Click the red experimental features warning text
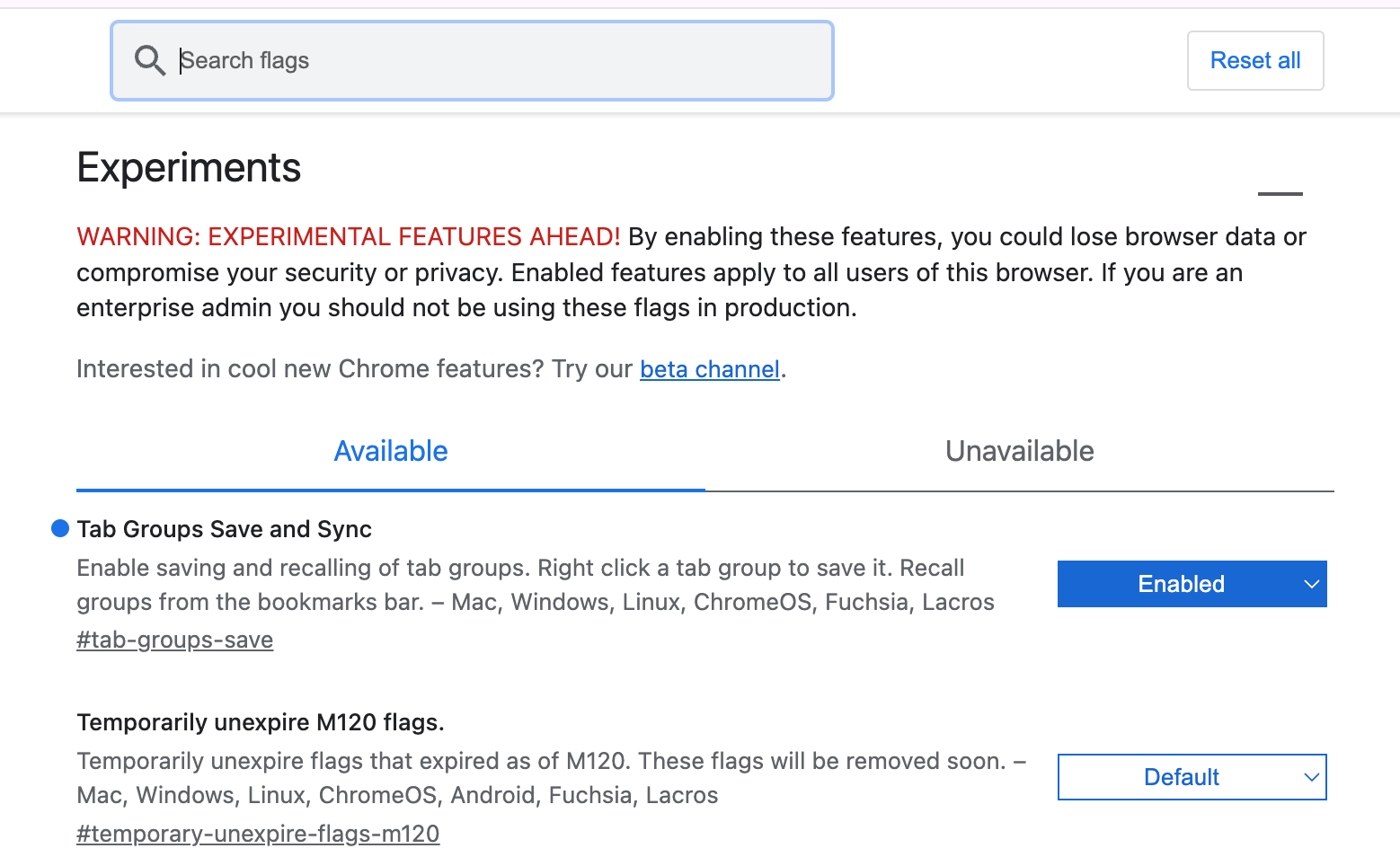Screen dimensions: 1400x866 pos(349,236)
